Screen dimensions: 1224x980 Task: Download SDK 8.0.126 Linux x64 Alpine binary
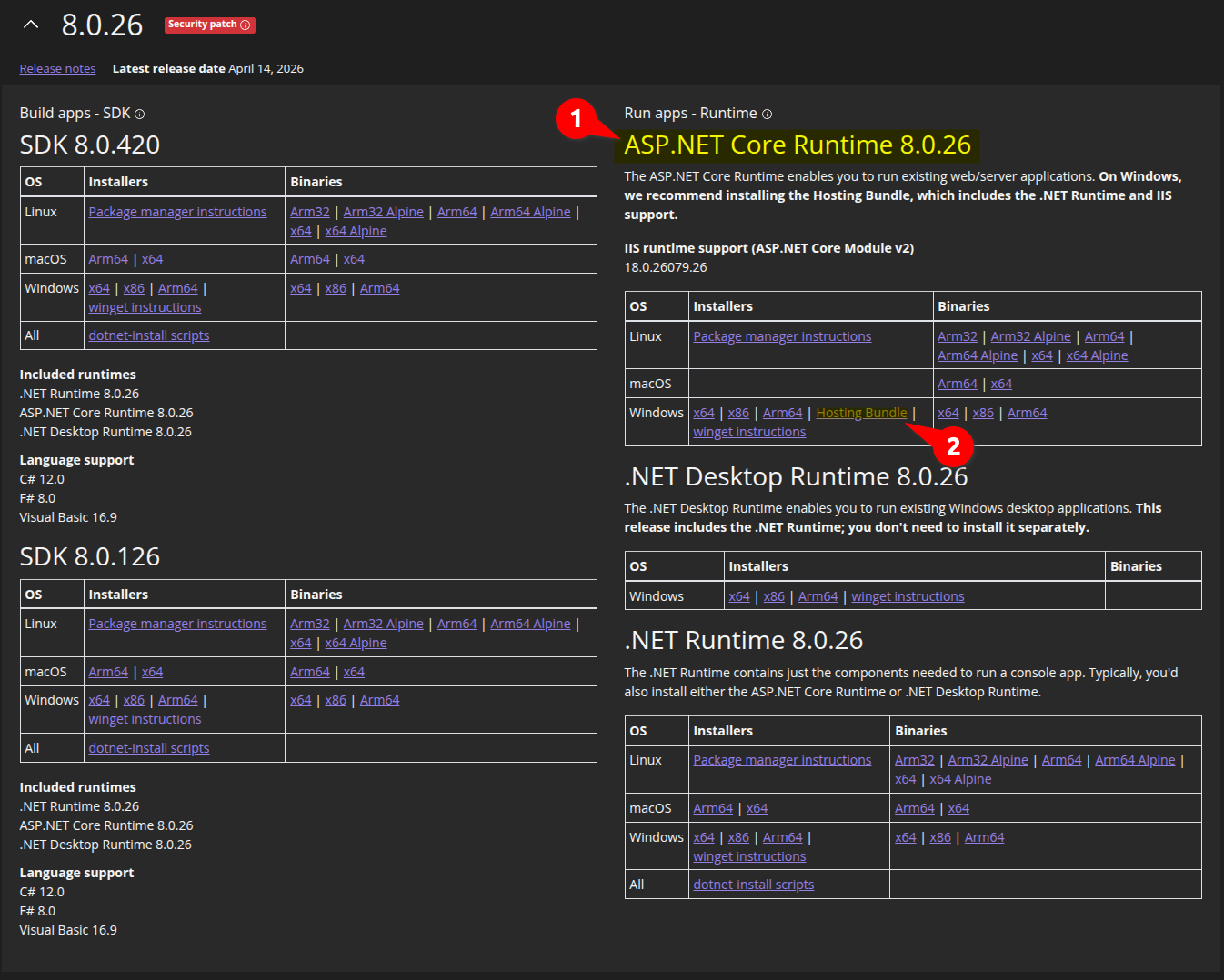356,643
